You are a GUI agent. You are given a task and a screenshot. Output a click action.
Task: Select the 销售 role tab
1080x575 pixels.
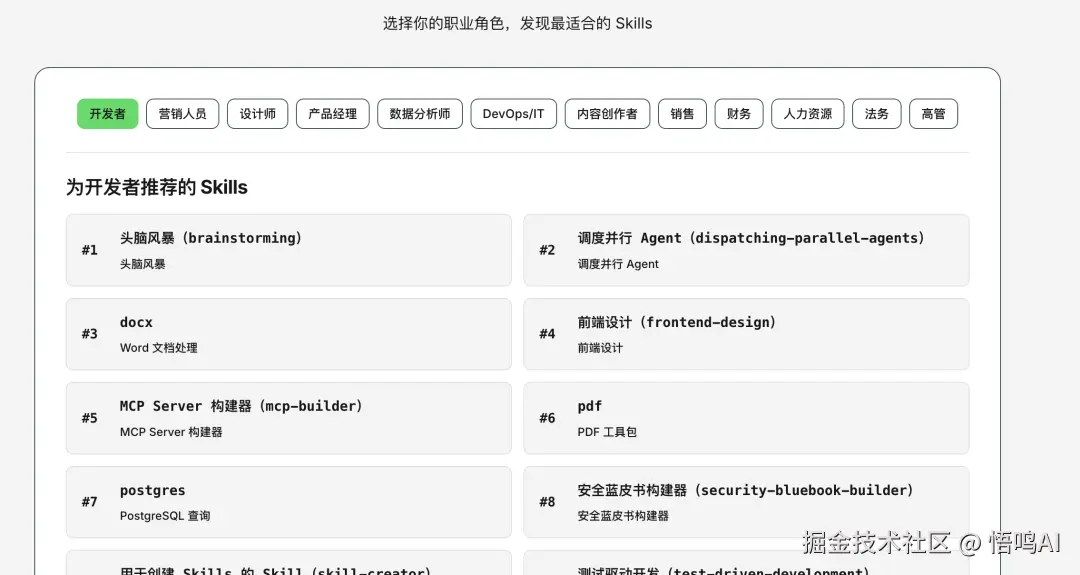[x=683, y=114]
